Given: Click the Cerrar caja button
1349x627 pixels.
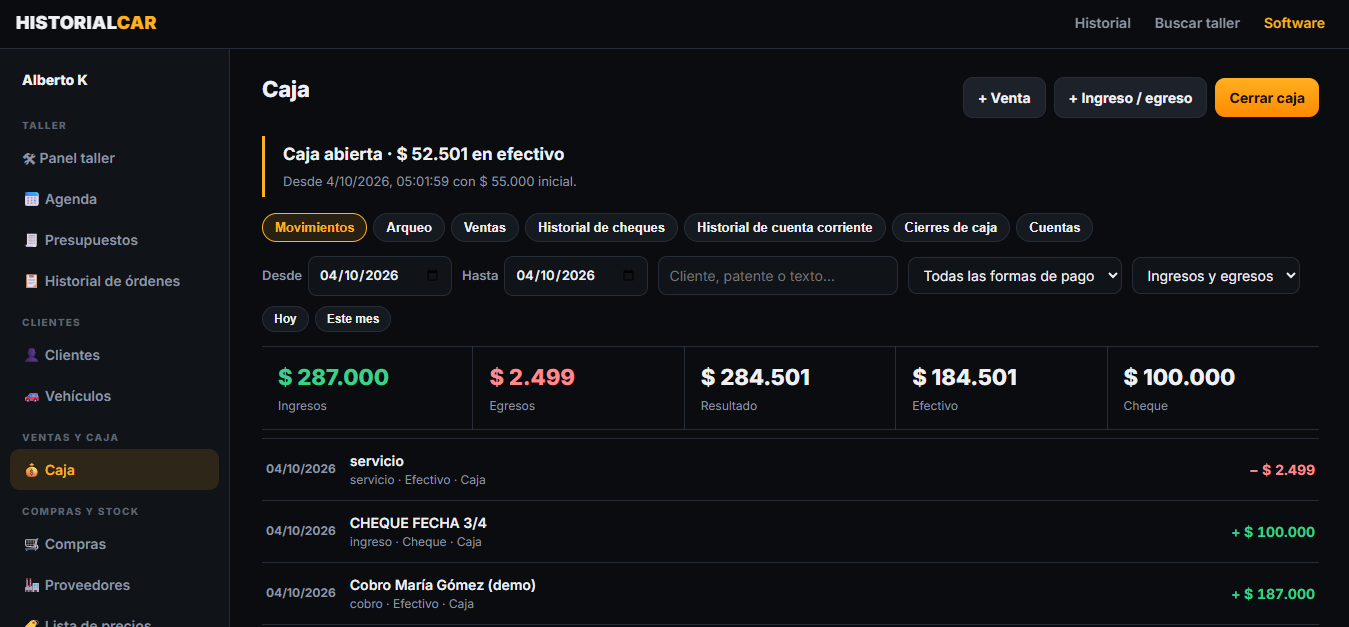Looking at the screenshot, I should [1267, 98].
